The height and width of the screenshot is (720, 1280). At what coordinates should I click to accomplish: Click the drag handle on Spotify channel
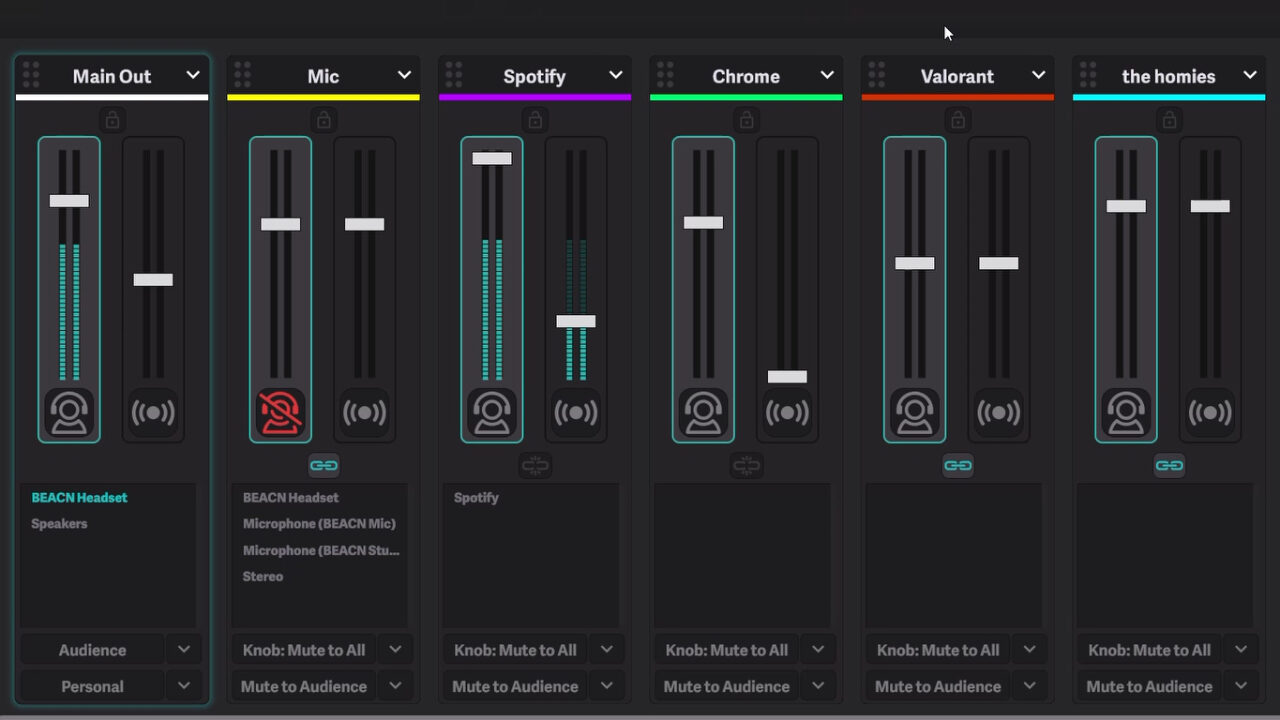pos(454,75)
